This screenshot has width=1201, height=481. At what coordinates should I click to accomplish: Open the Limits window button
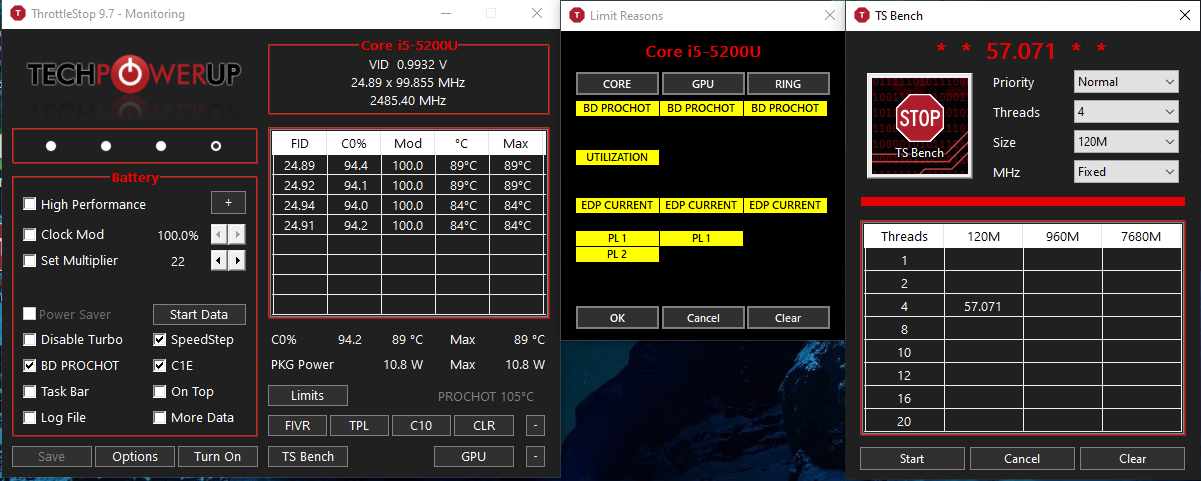(x=308, y=395)
